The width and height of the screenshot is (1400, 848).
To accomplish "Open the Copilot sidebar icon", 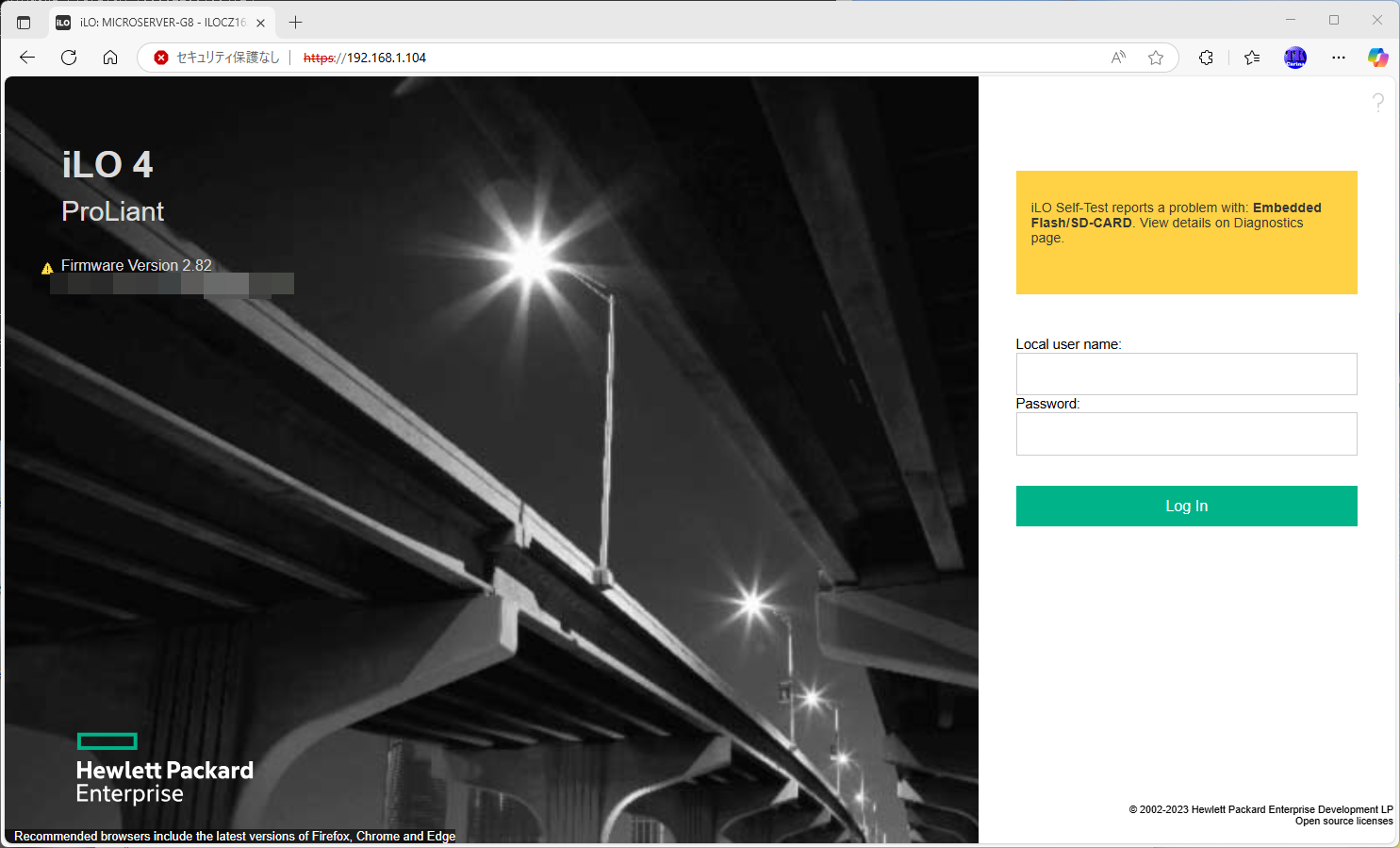I will click(1377, 58).
